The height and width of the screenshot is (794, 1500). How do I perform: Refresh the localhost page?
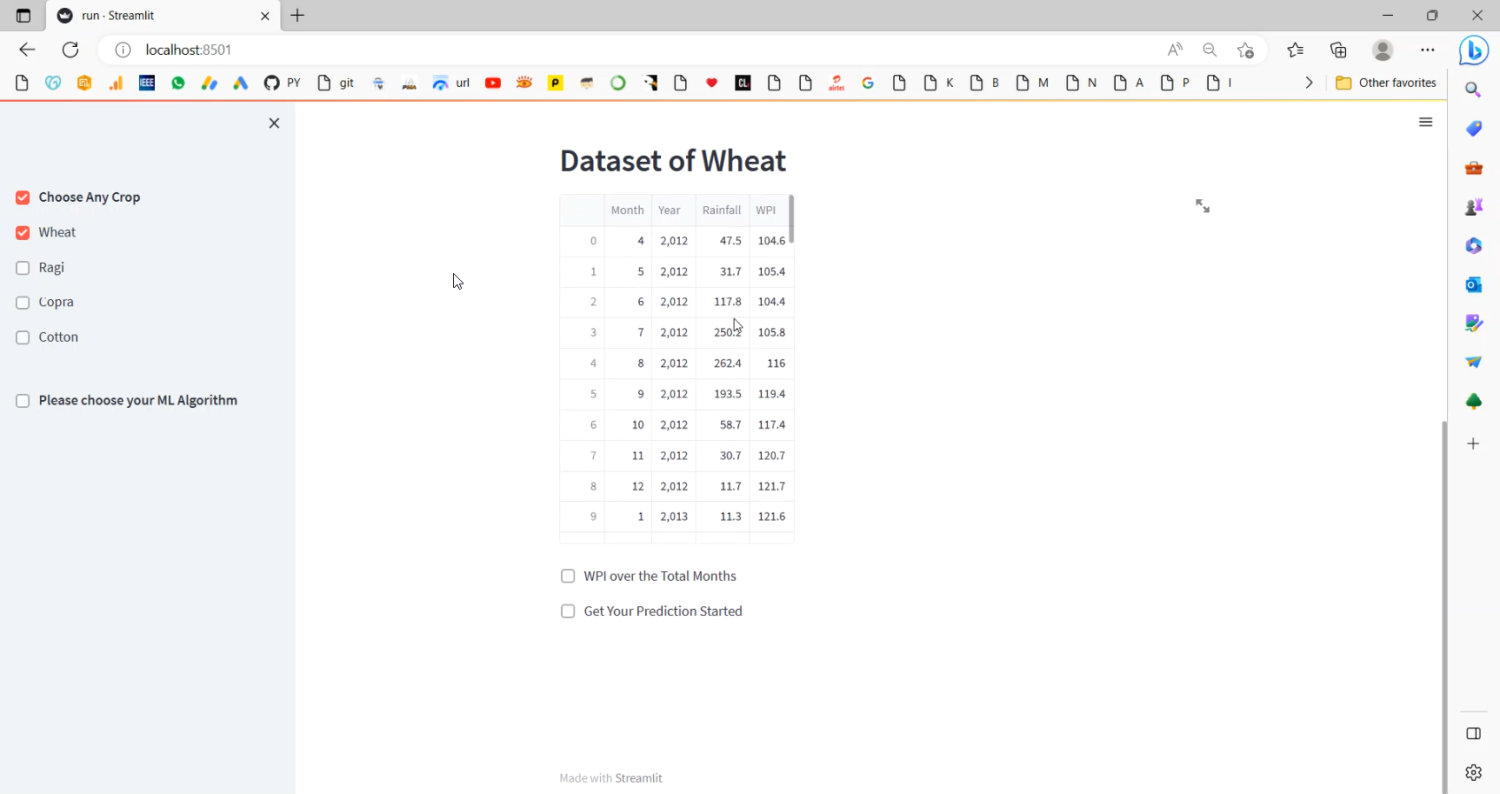coord(70,50)
